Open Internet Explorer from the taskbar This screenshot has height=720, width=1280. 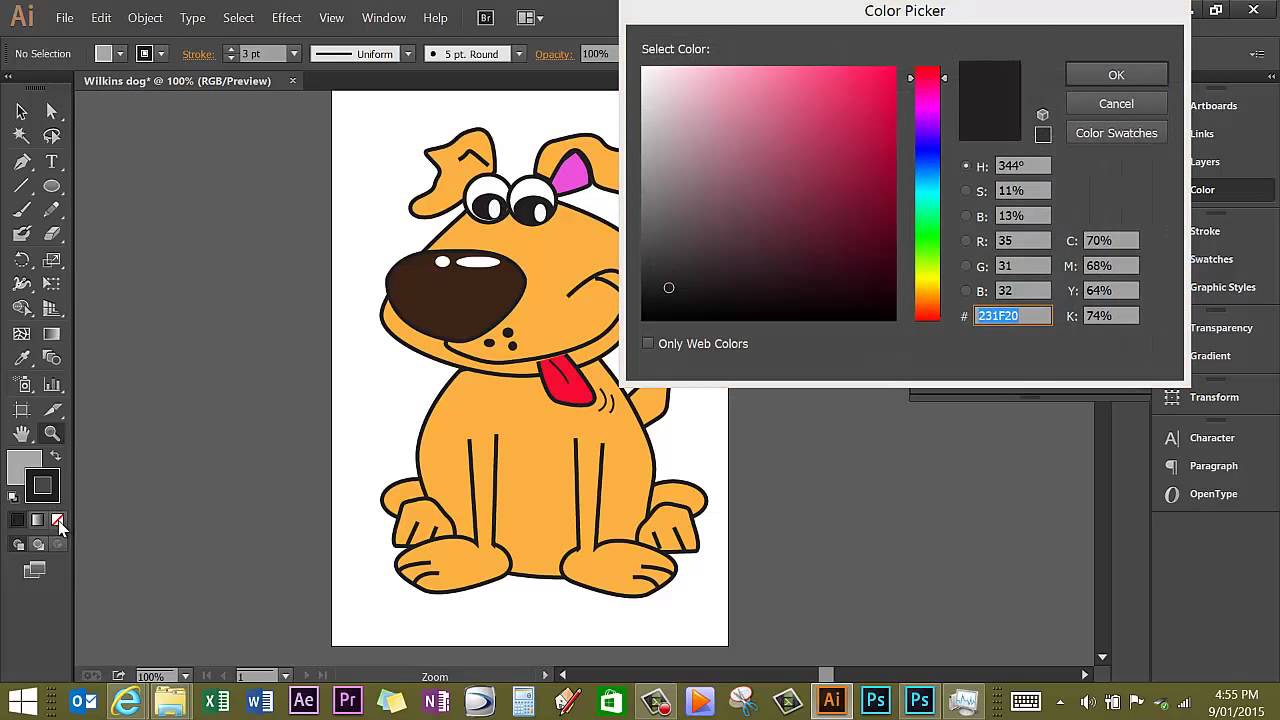pyautogui.click(x=127, y=700)
